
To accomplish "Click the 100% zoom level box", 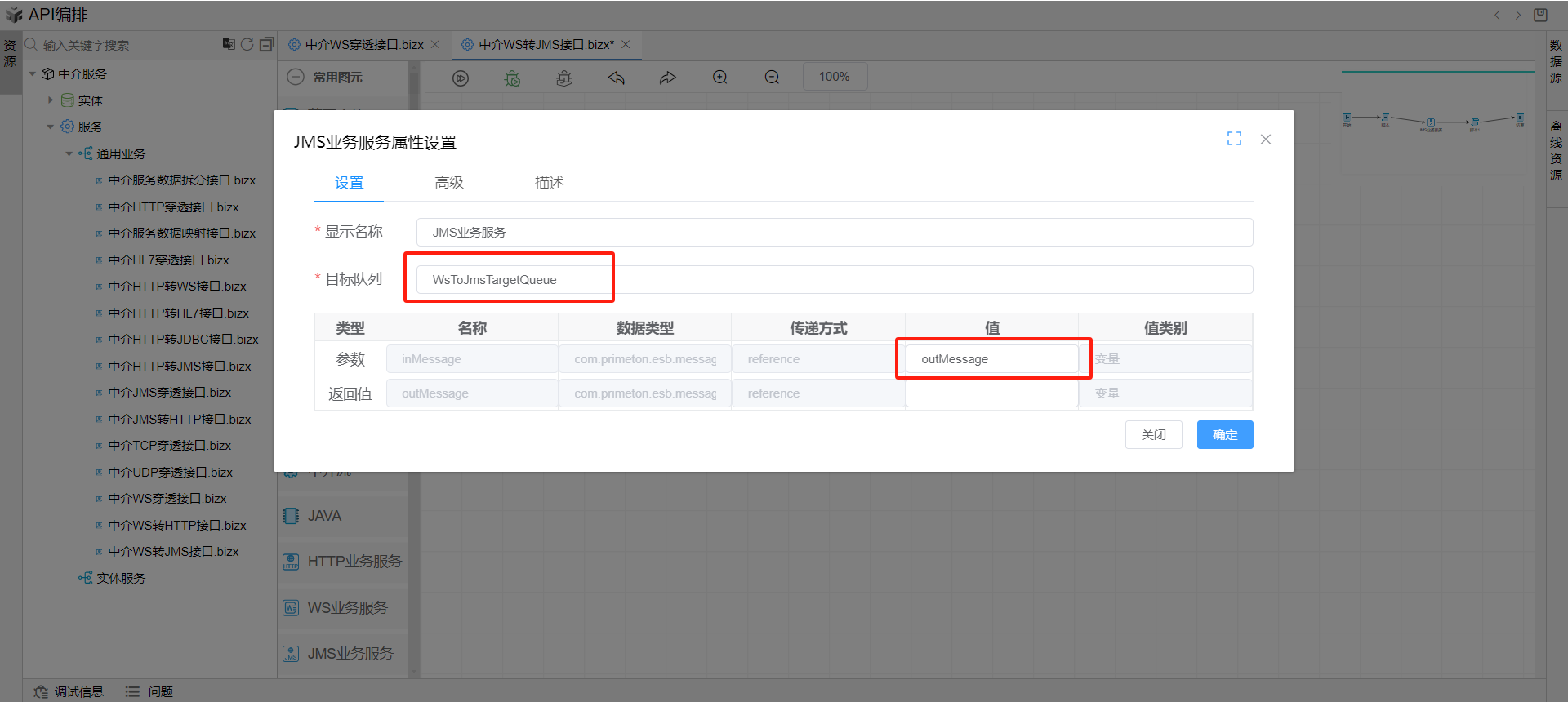I will point(834,77).
